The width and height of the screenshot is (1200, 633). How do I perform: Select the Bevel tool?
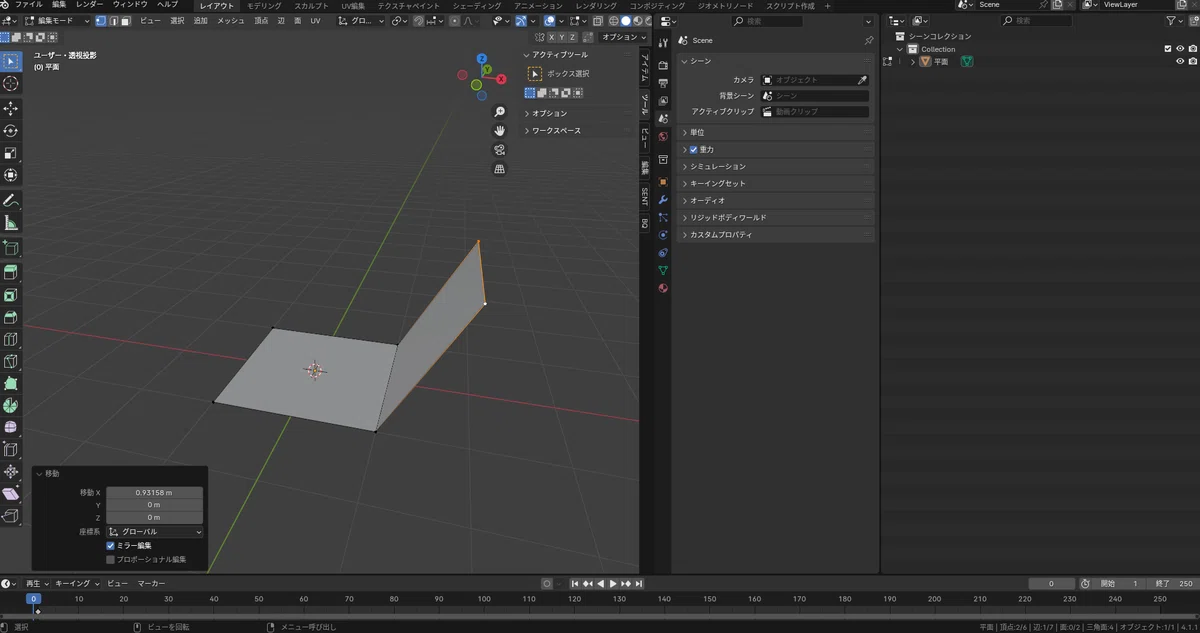(11, 317)
